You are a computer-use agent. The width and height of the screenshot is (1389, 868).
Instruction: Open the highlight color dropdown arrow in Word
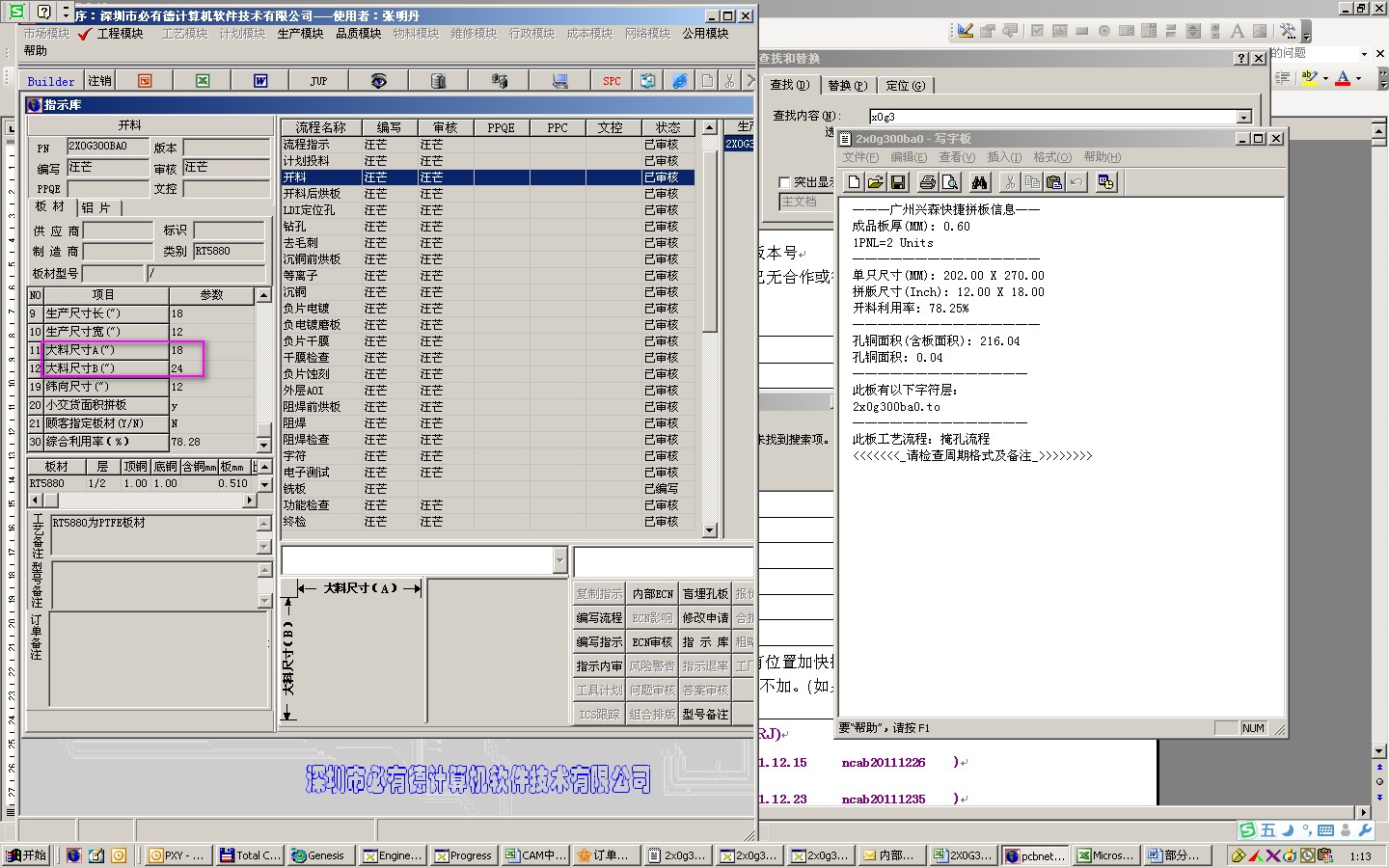click(1325, 78)
